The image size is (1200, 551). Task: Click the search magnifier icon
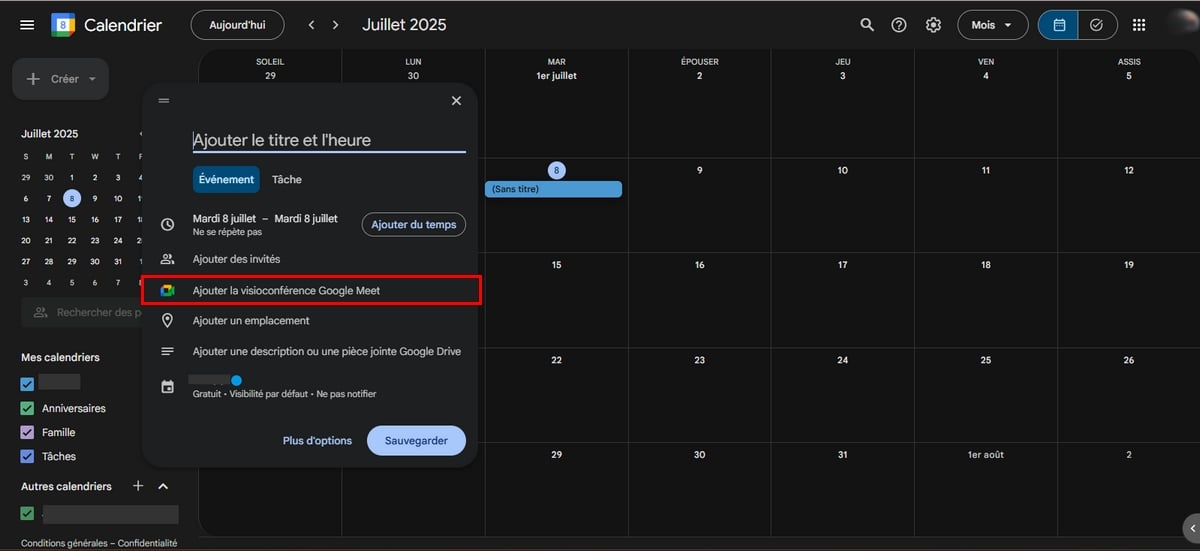866,25
